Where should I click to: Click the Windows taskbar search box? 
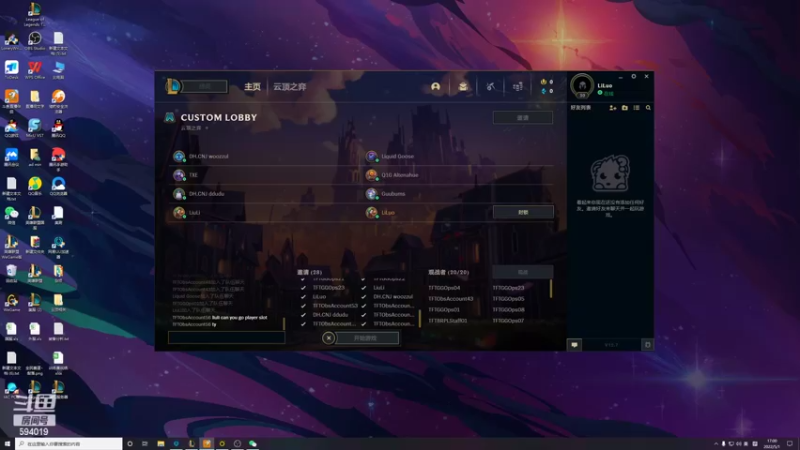(x=69, y=444)
